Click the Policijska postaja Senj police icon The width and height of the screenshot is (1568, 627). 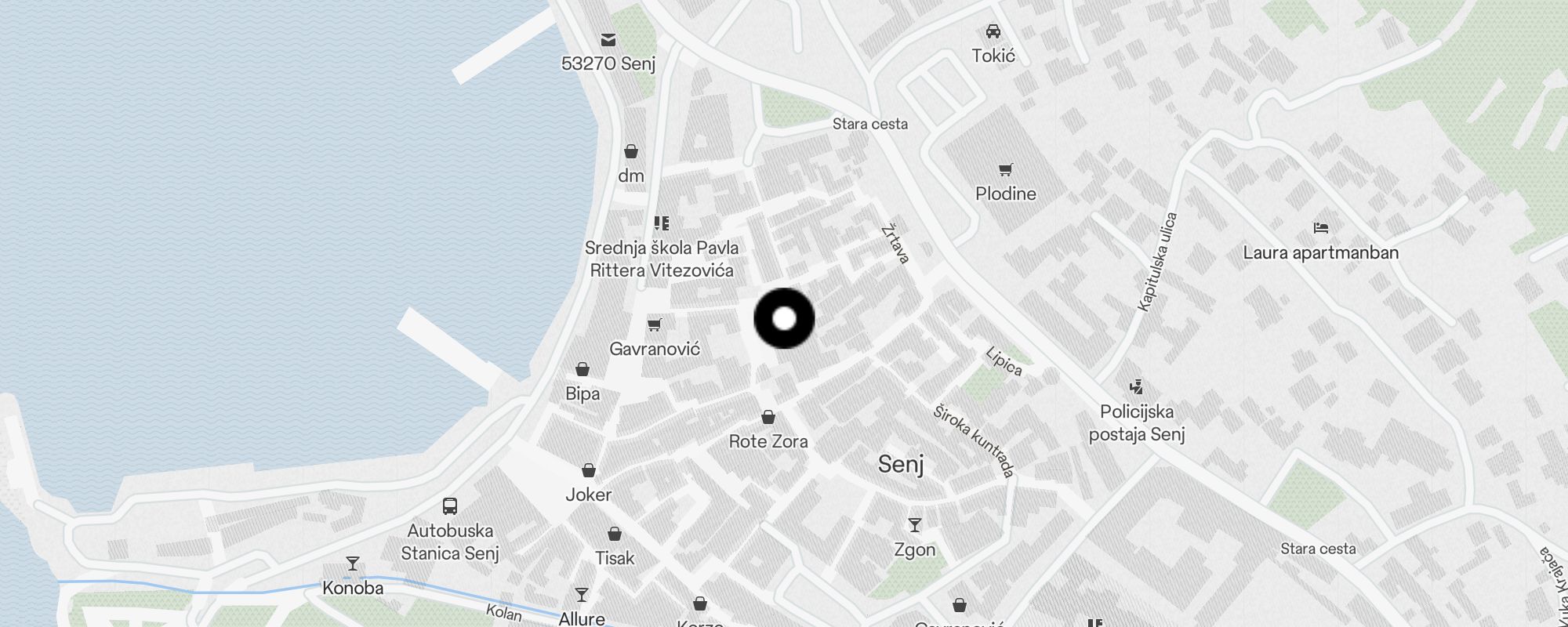pyautogui.click(x=1136, y=386)
